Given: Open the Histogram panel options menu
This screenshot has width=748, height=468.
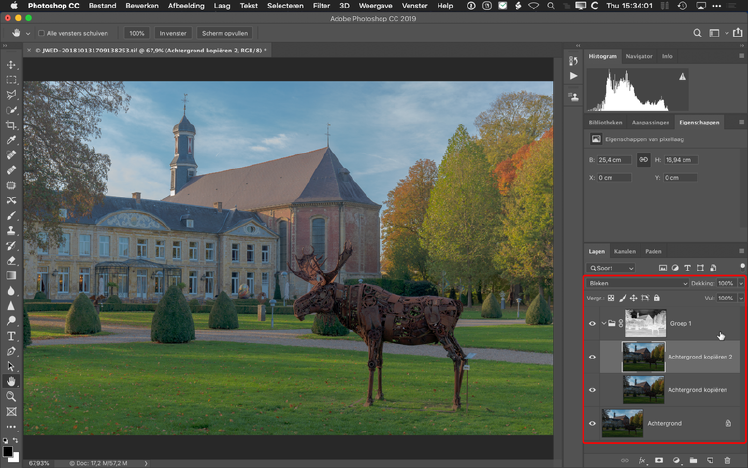Looking at the screenshot, I should 741,56.
